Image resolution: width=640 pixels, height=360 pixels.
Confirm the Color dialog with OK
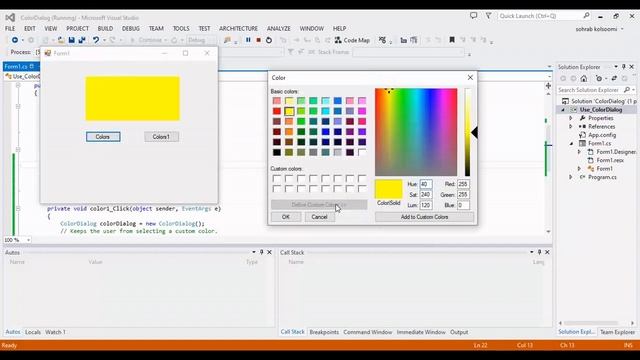pos(285,217)
